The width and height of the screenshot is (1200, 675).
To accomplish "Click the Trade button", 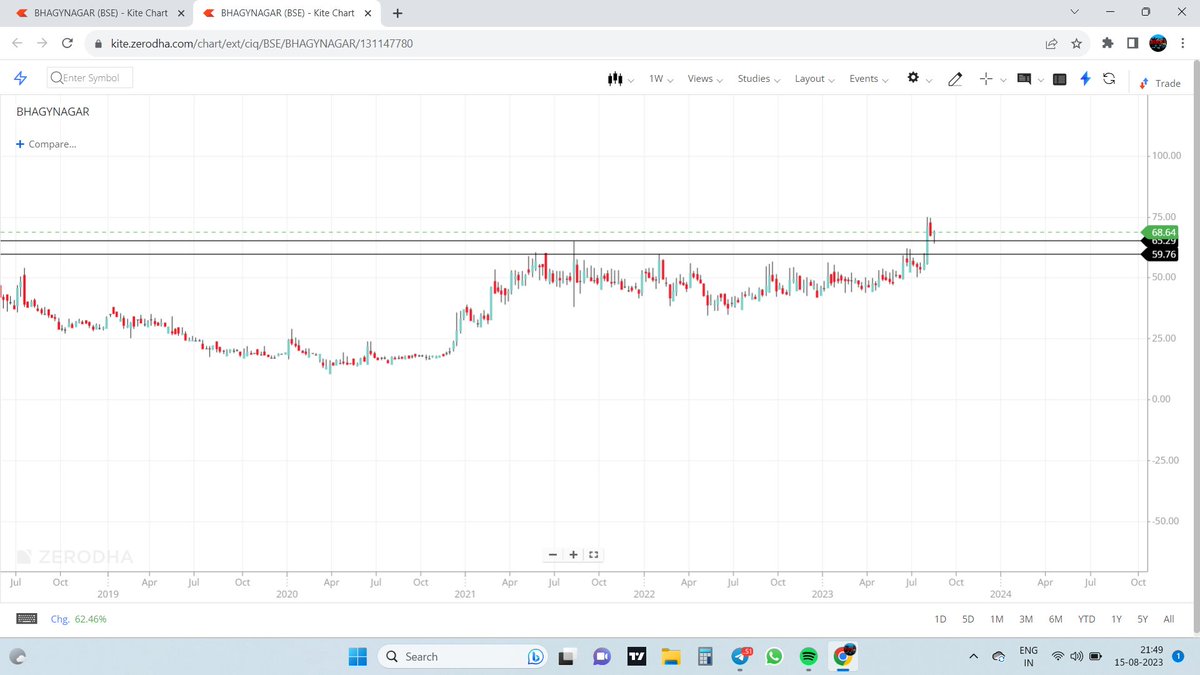I will pyautogui.click(x=1160, y=83).
